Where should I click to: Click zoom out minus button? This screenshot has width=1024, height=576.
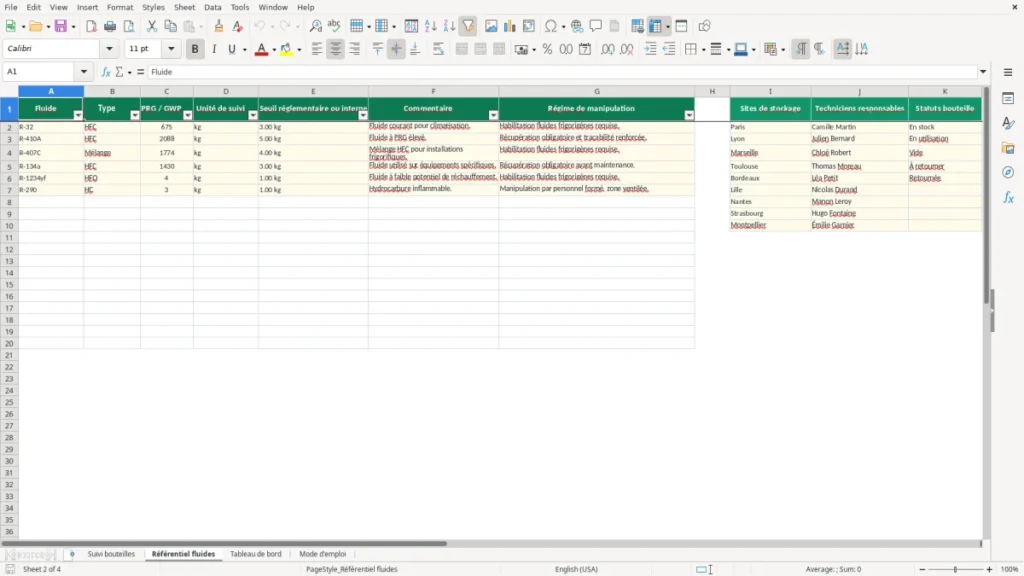click(922, 569)
